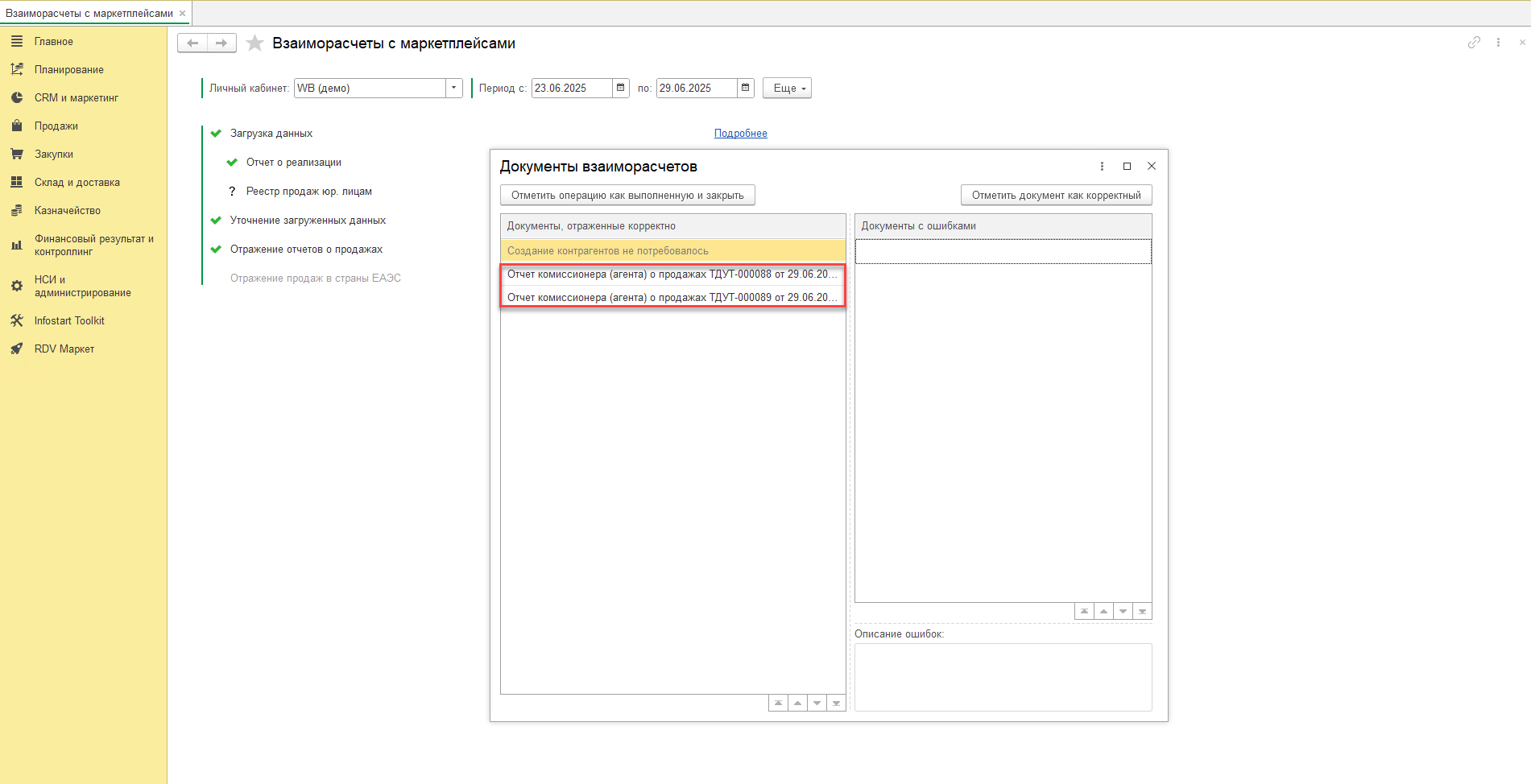
Task: Move to last row in errors list
Action: pyautogui.click(x=1142, y=612)
